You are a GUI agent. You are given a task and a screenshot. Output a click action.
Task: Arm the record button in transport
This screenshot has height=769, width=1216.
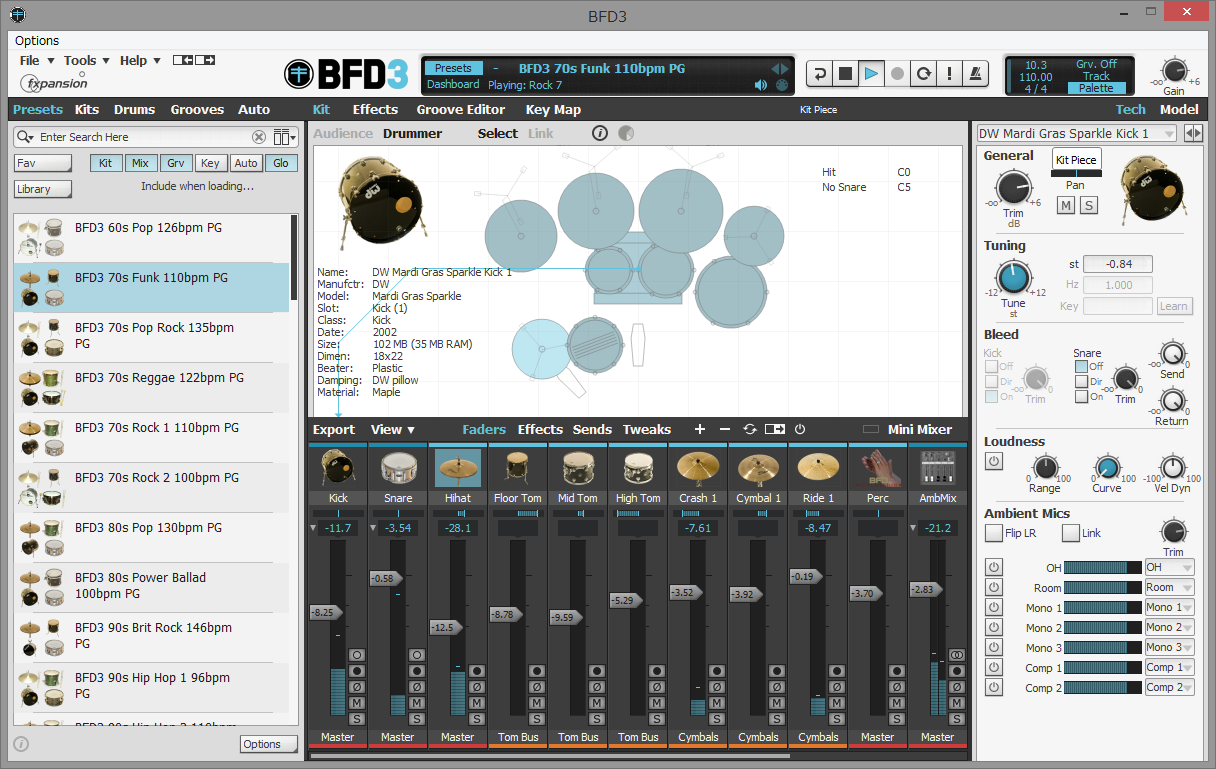(897, 73)
